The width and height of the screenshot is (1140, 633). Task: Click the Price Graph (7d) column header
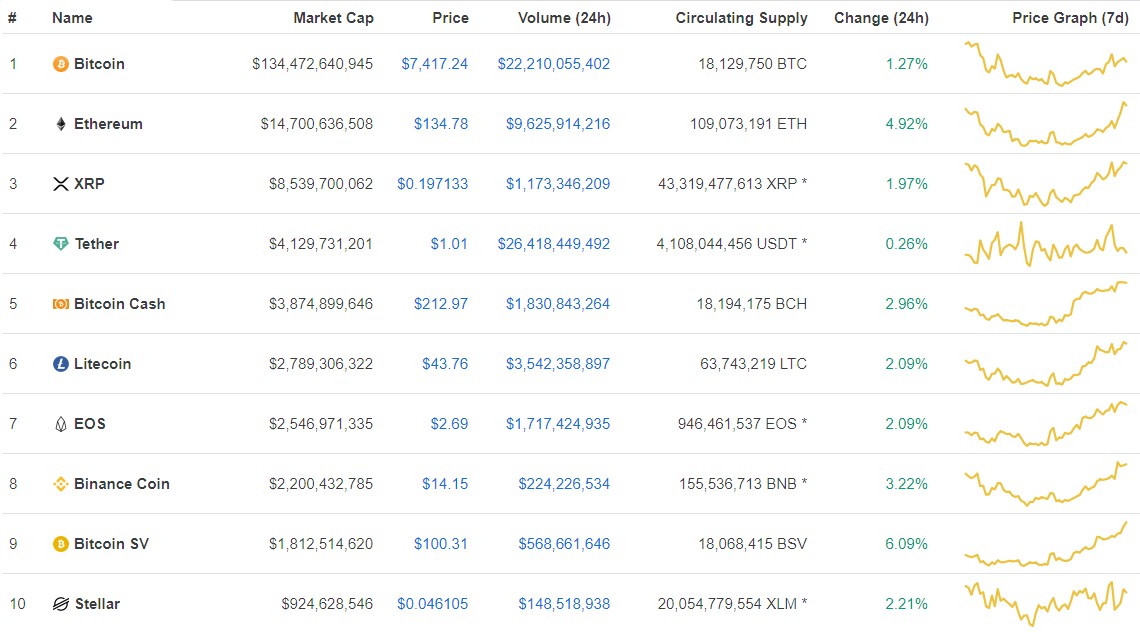(1070, 17)
